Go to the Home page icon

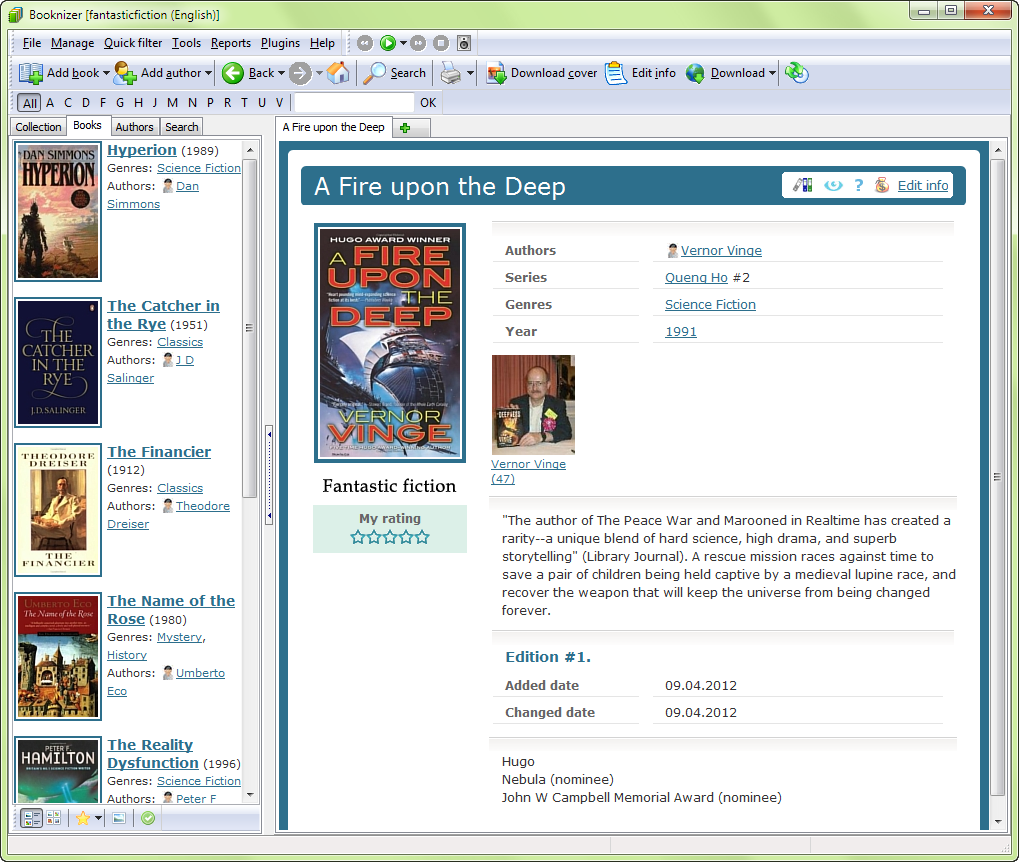click(x=338, y=73)
